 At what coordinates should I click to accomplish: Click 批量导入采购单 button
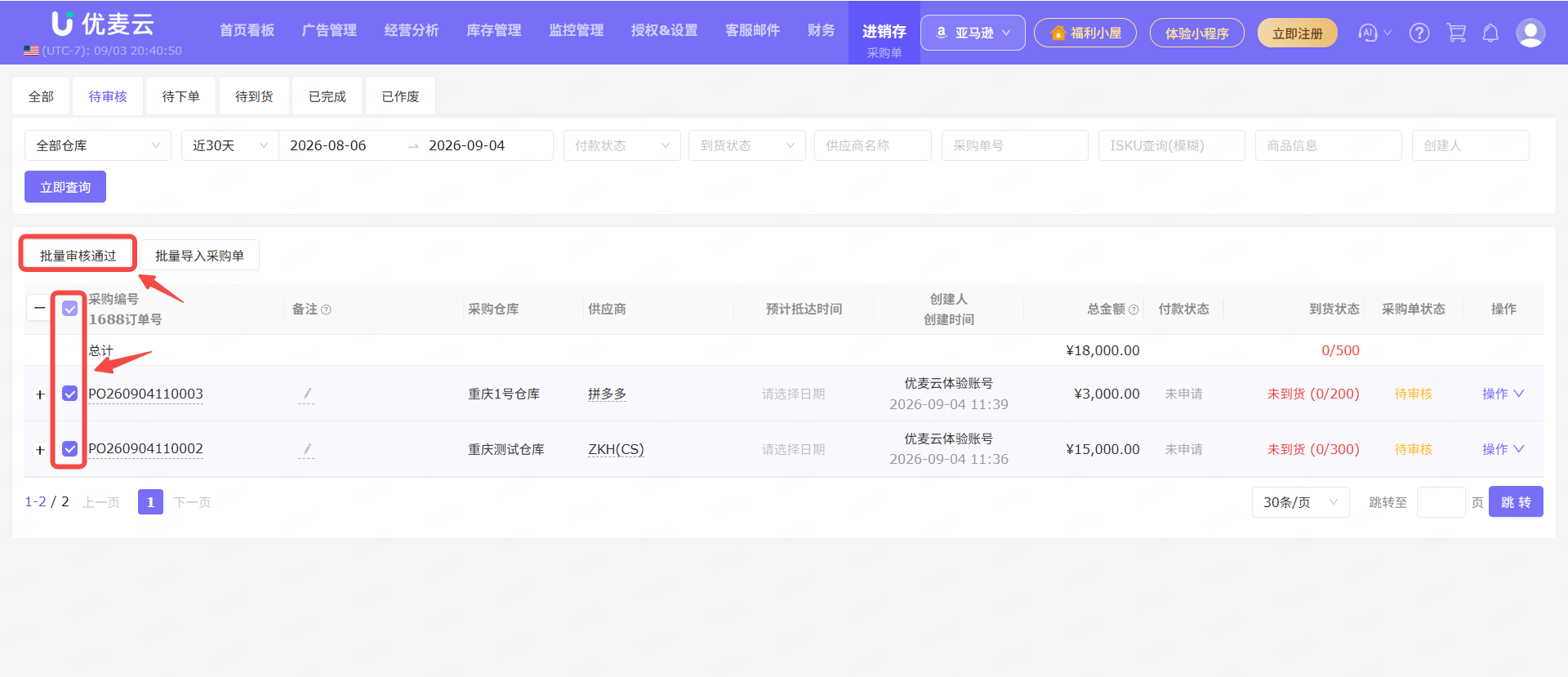[199, 256]
